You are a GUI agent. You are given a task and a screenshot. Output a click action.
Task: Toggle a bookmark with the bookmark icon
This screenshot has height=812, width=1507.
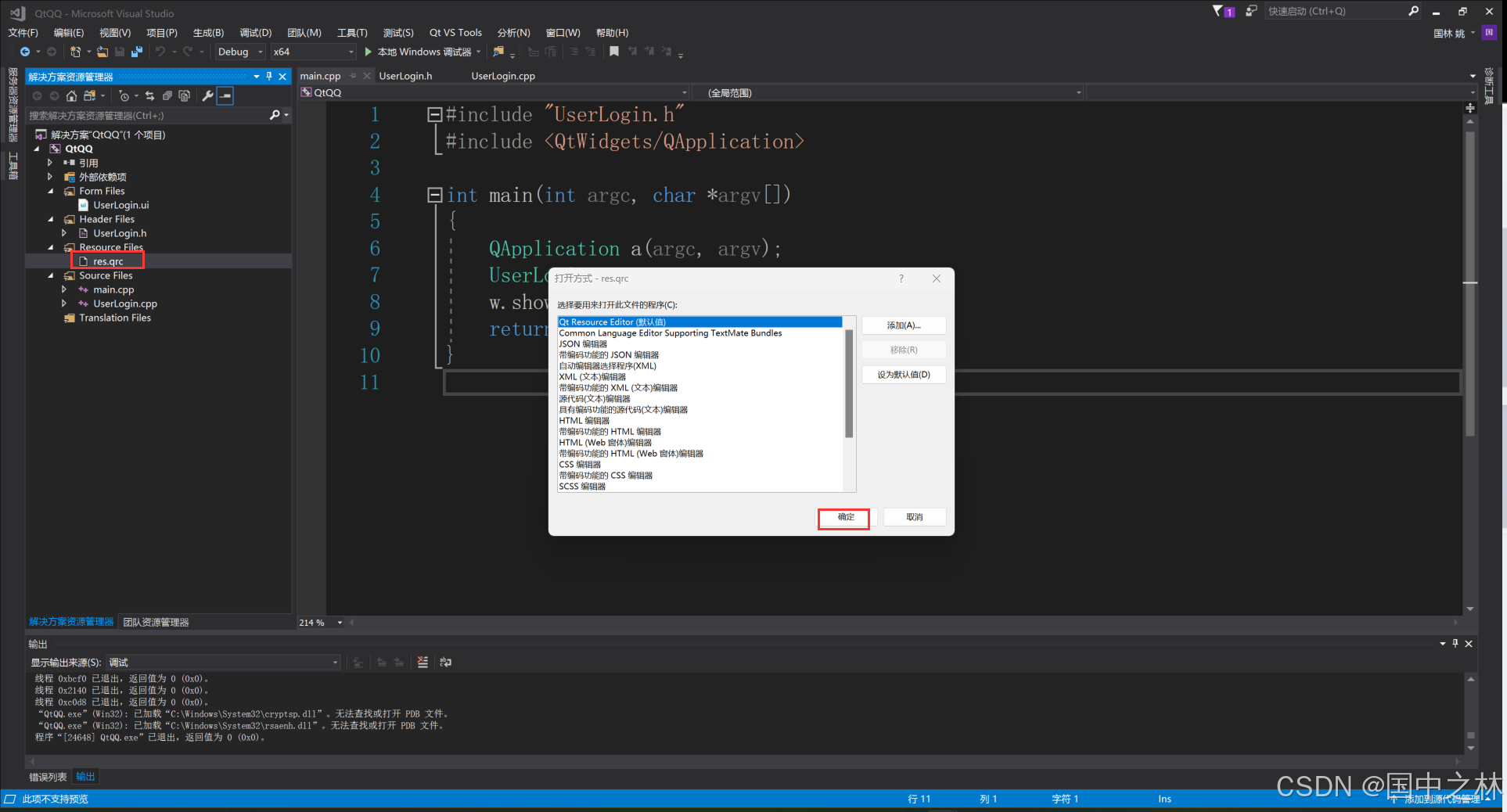click(614, 52)
